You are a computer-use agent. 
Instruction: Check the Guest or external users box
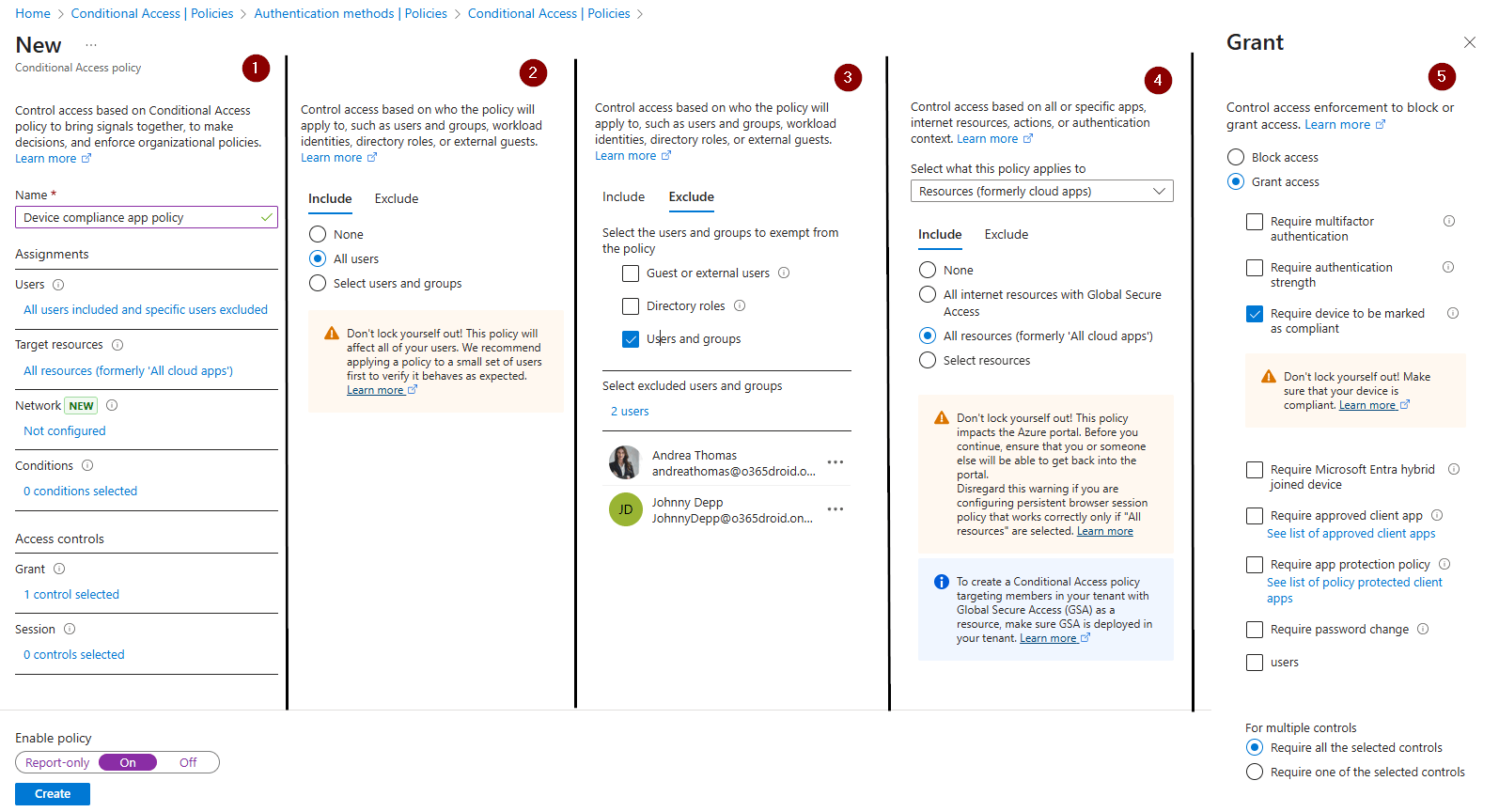(x=631, y=273)
